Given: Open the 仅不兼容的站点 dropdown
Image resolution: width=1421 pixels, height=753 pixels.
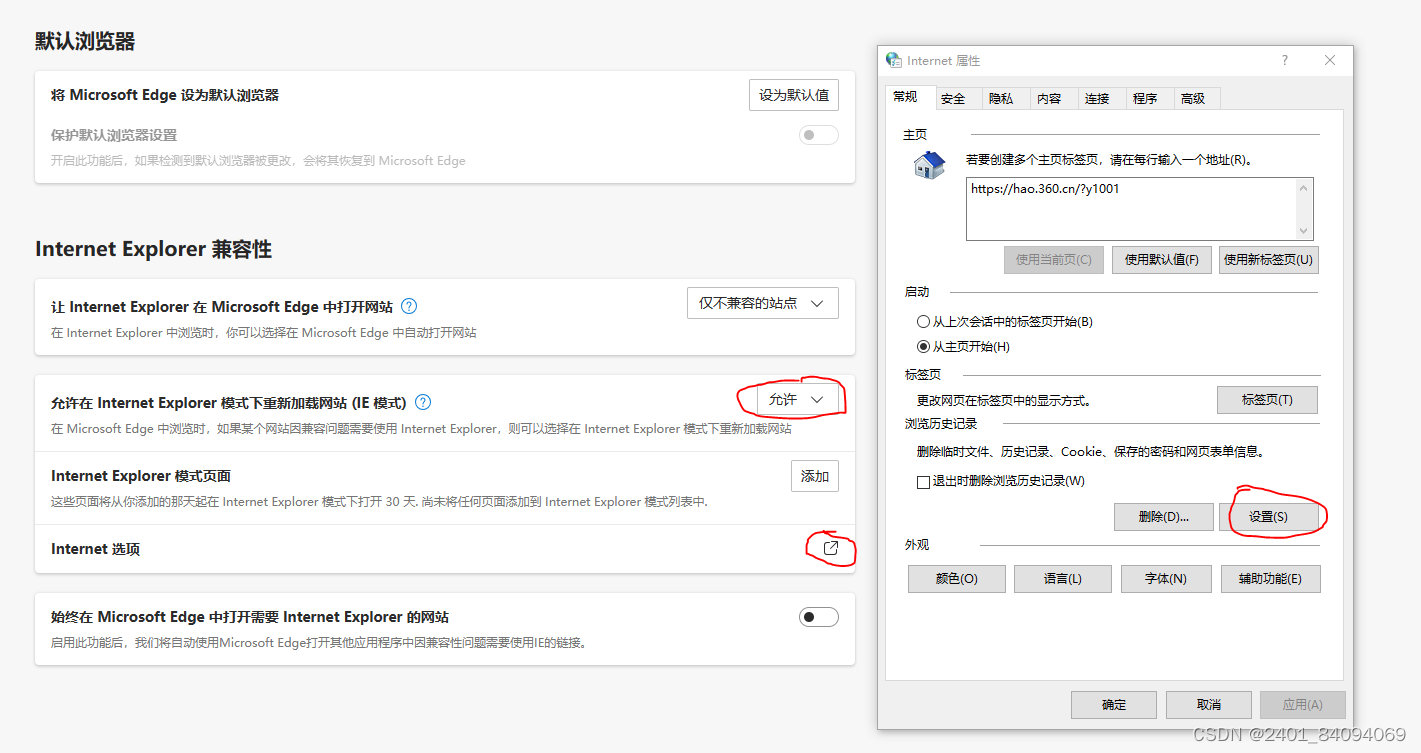Looking at the screenshot, I should point(762,303).
